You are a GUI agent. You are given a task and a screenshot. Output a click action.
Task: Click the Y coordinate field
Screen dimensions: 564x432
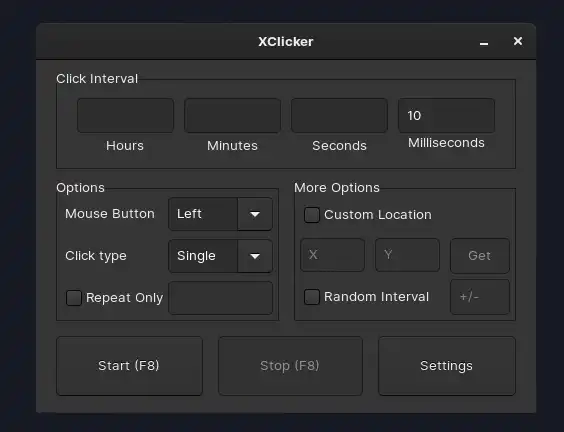(408, 255)
